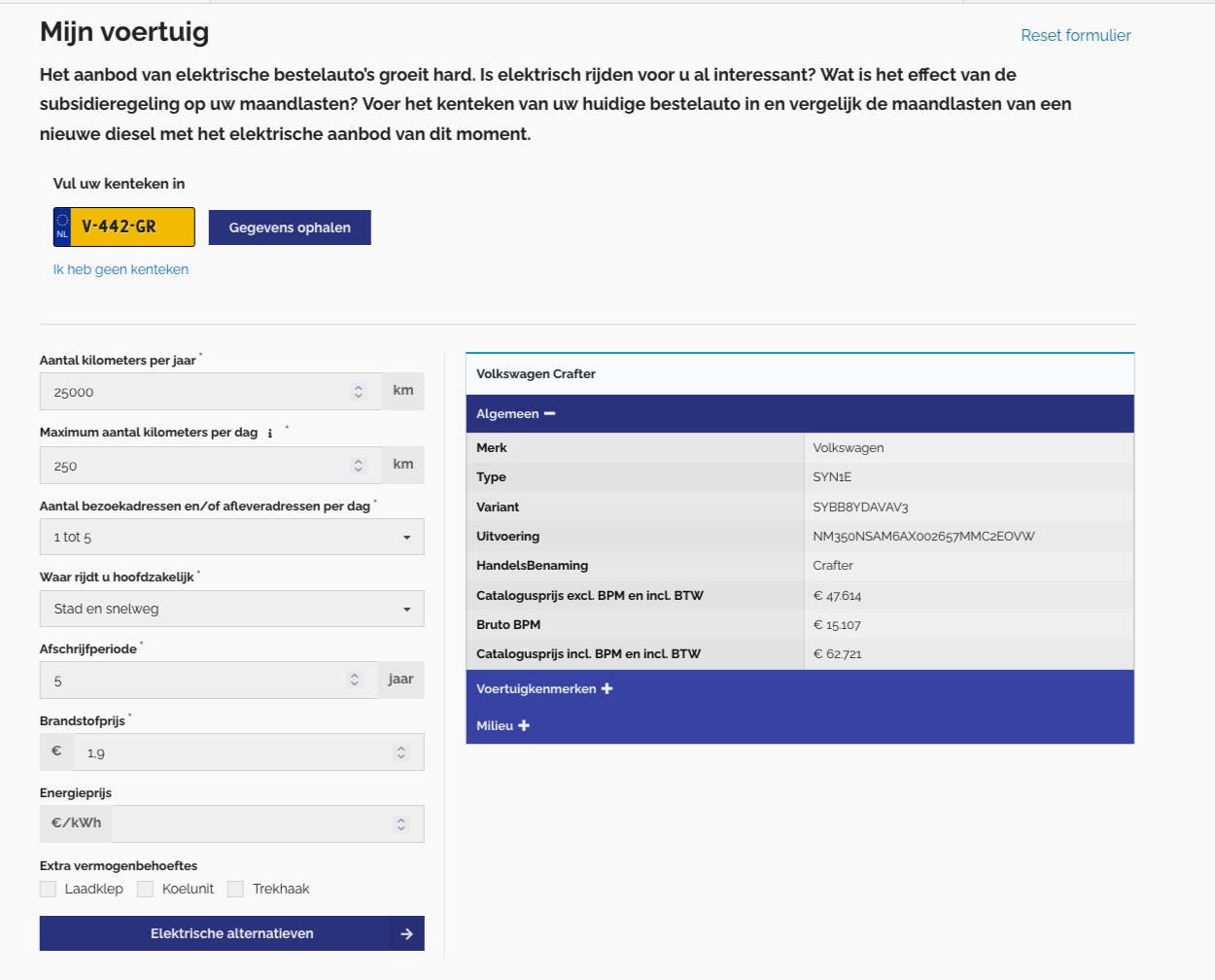
Task: Click the Extra vermogenbehoeftes label
Action: coord(119,865)
